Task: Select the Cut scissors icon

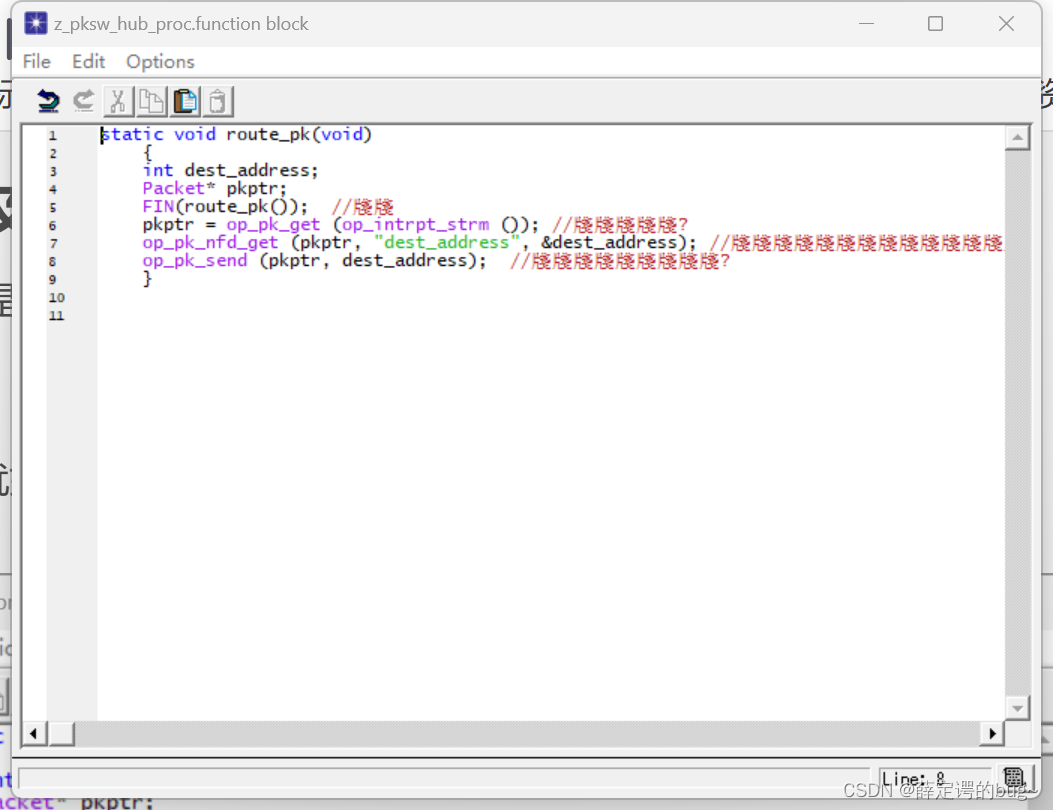Action: tap(117, 100)
